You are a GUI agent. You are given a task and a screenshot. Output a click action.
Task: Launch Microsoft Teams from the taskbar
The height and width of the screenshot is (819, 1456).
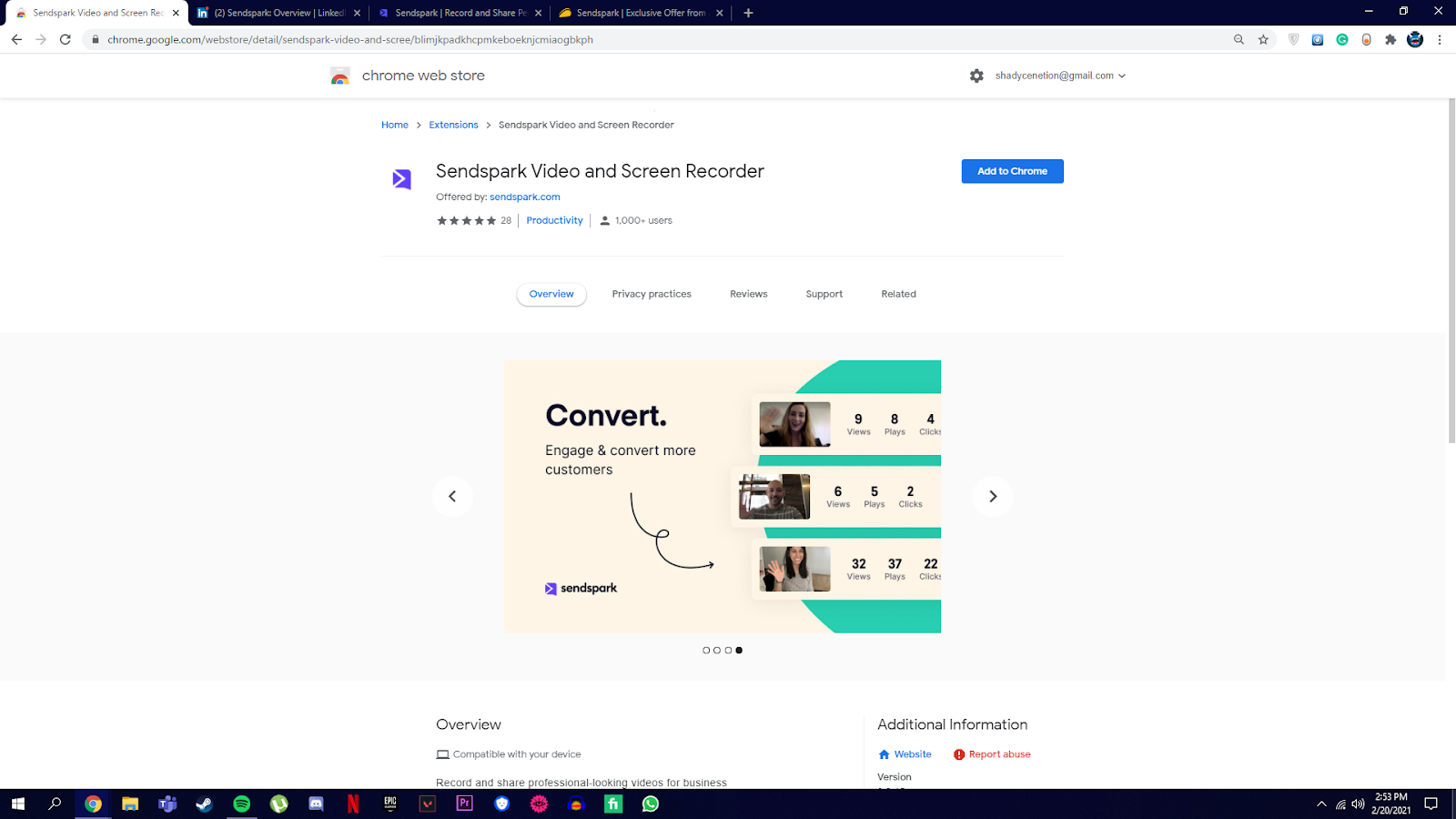pyautogui.click(x=167, y=804)
